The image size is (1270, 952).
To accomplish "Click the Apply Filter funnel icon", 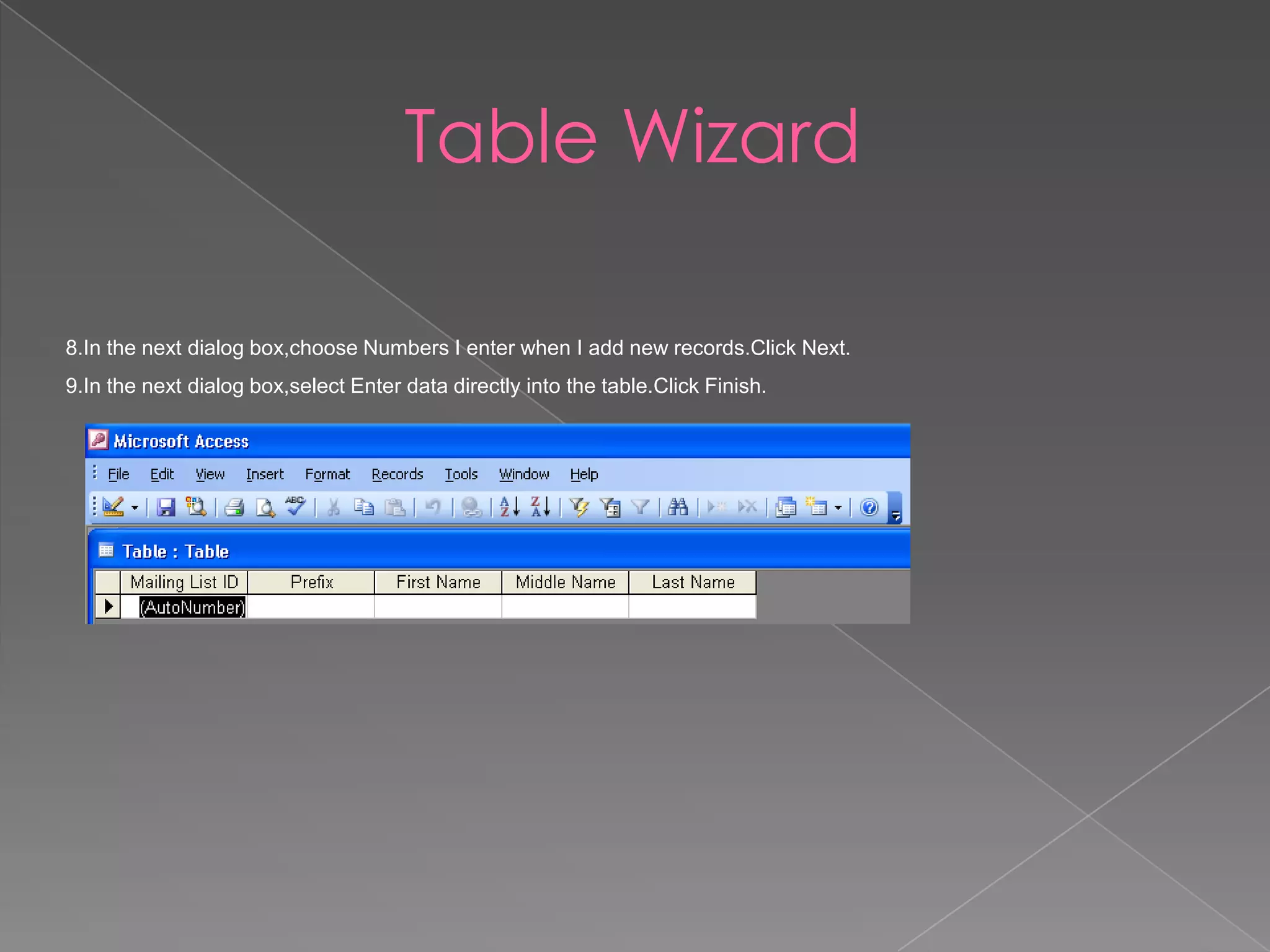I will [x=640, y=507].
